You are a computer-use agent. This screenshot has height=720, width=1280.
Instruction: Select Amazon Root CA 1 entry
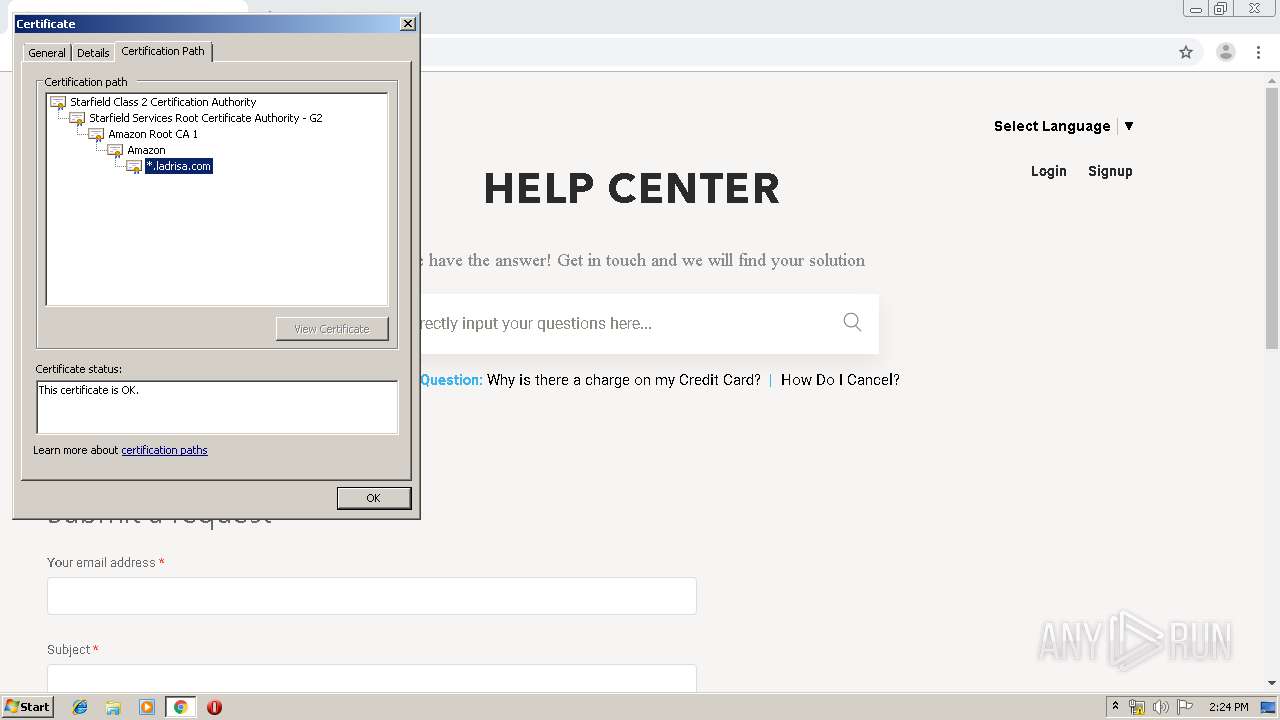click(153, 134)
